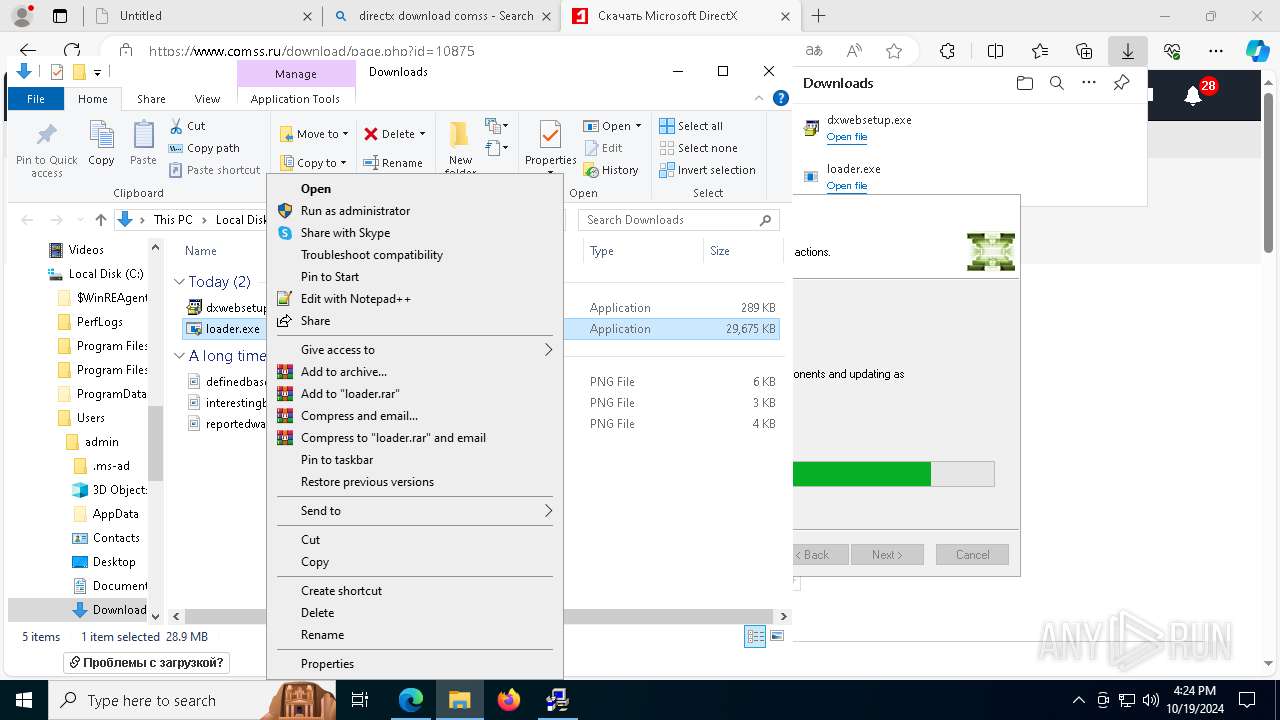Click Open file link under loader.exe
Screen dimensions: 1280x720
tap(846, 186)
